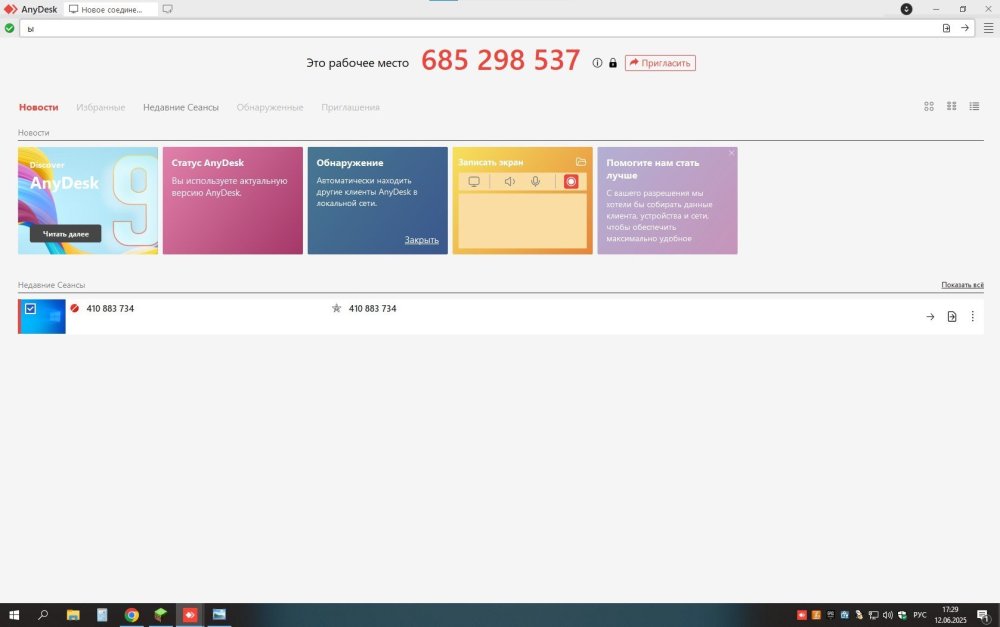Switch to the Новости tab

pyautogui.click(x=38, y=107)
